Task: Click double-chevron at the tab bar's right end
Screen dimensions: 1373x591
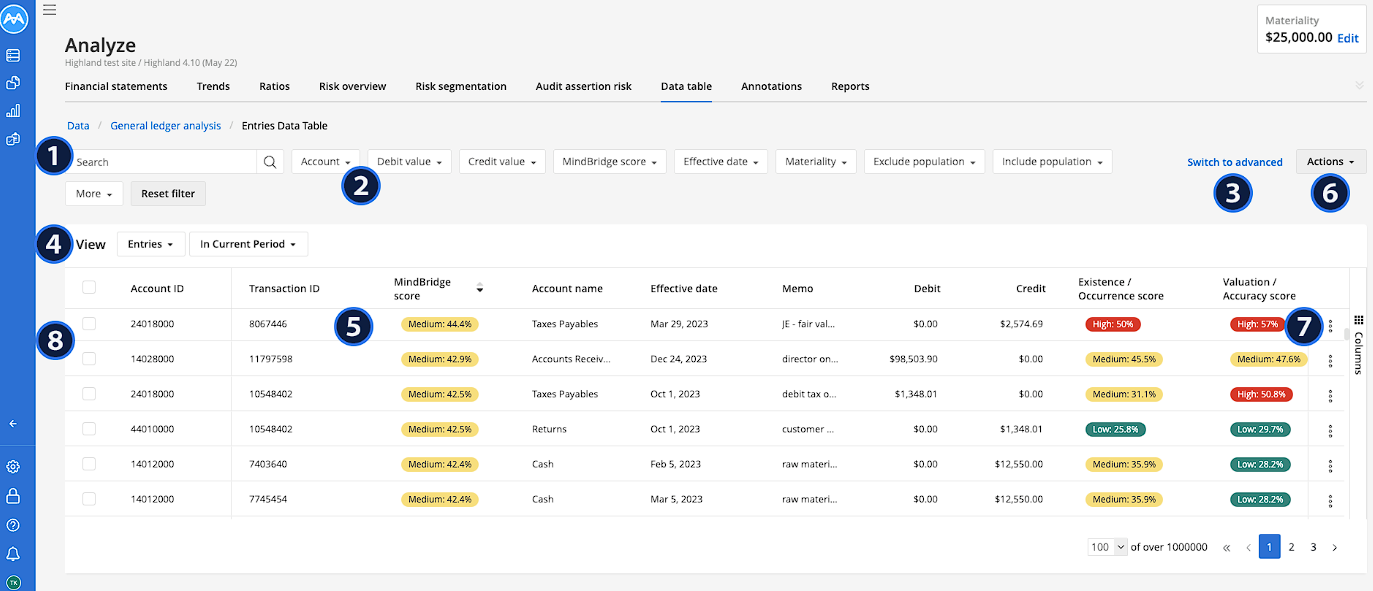Action: click(1359, 86)
